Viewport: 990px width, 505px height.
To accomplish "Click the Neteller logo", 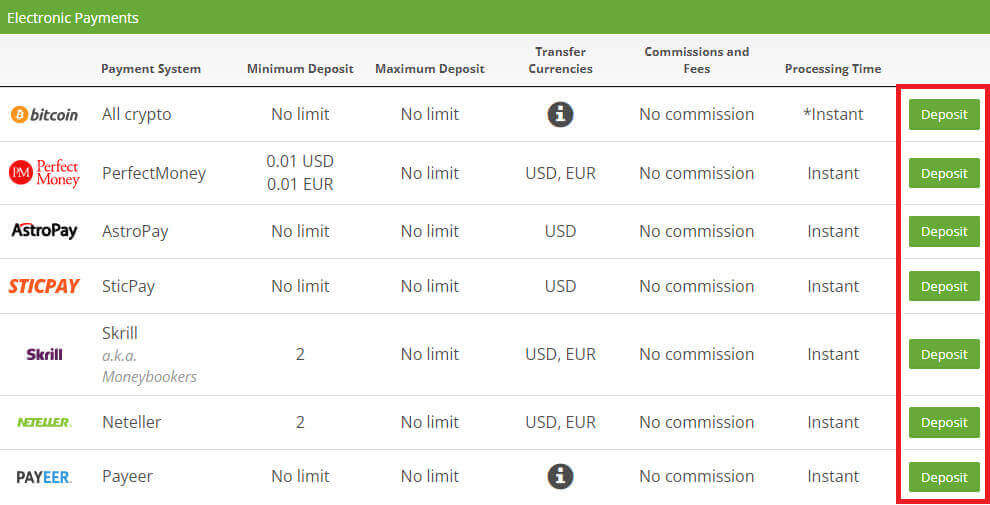I will 44,422.
